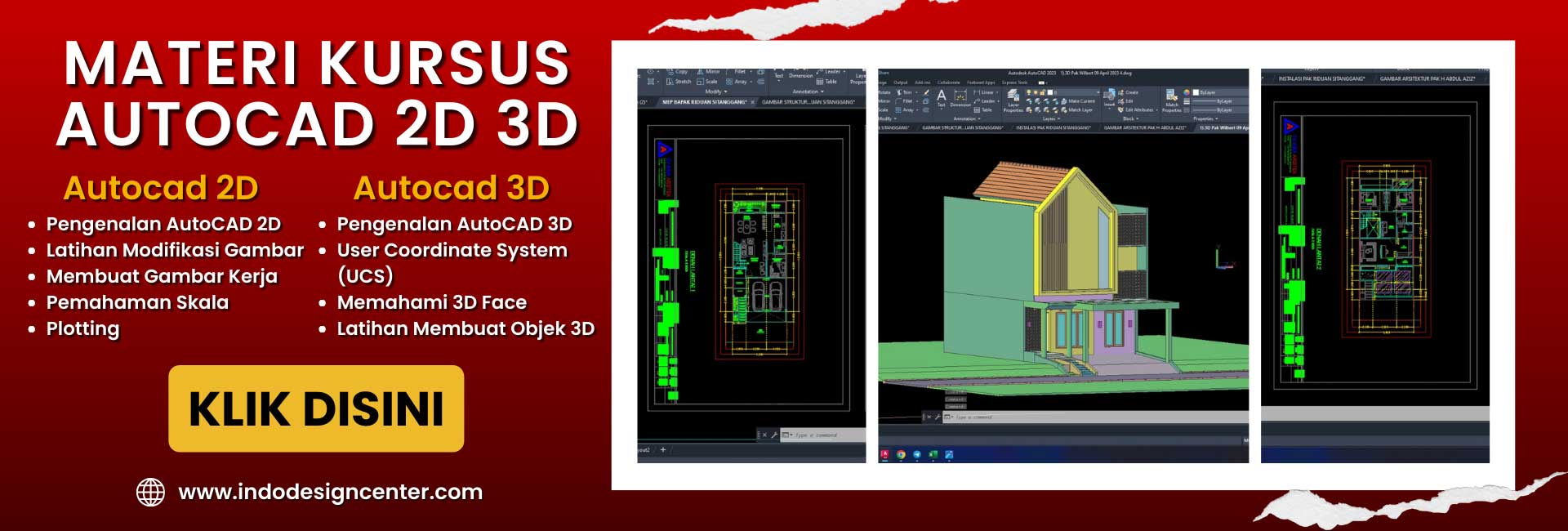This screenshot has height=531, width=1568.
Task: Open the www.indodesigncenter.com link
Action: tap(330, 492)
